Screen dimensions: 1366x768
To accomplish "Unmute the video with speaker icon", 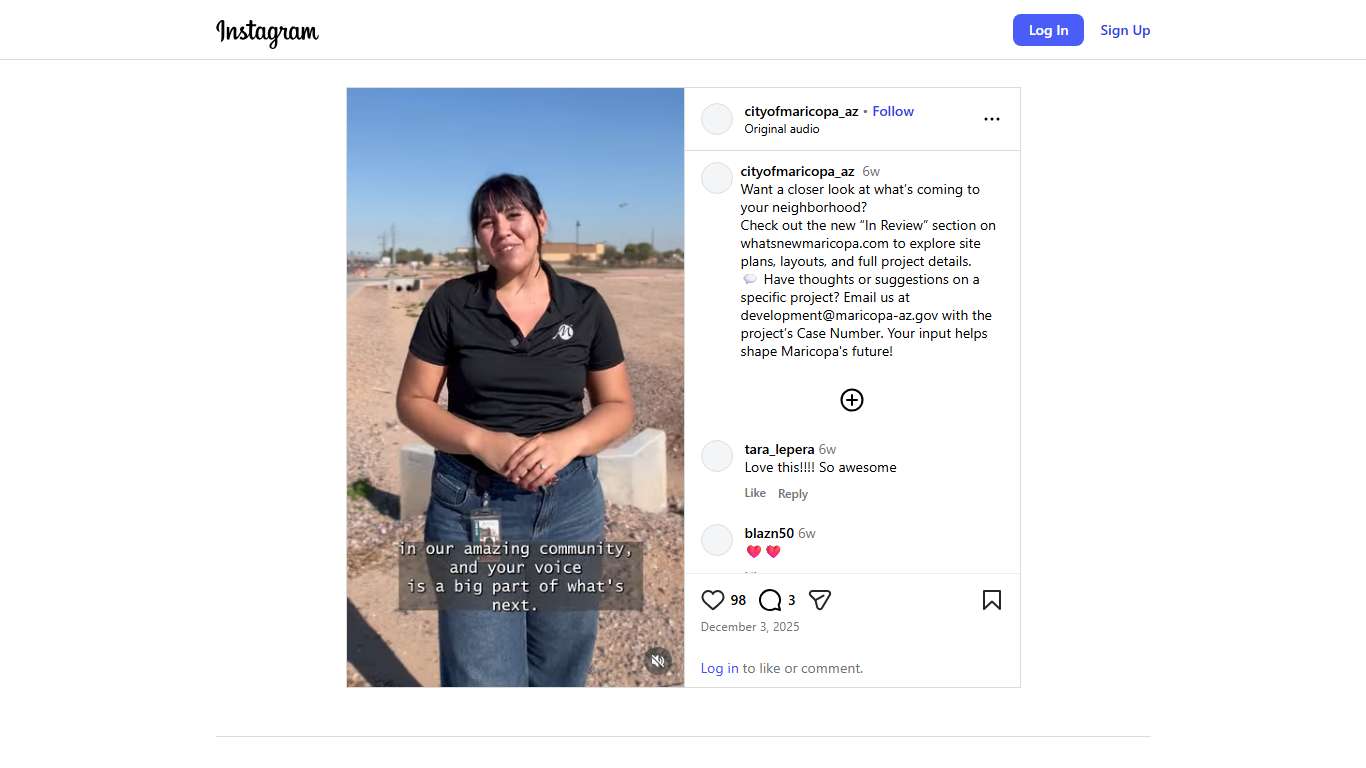I will [658, 660].
